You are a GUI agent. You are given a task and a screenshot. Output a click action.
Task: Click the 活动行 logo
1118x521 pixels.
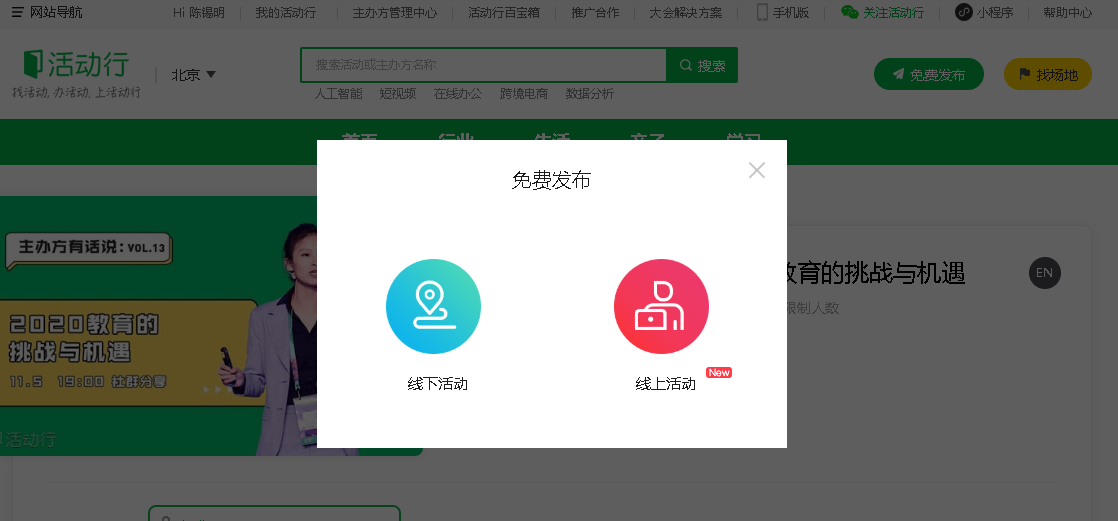[76, 65]
